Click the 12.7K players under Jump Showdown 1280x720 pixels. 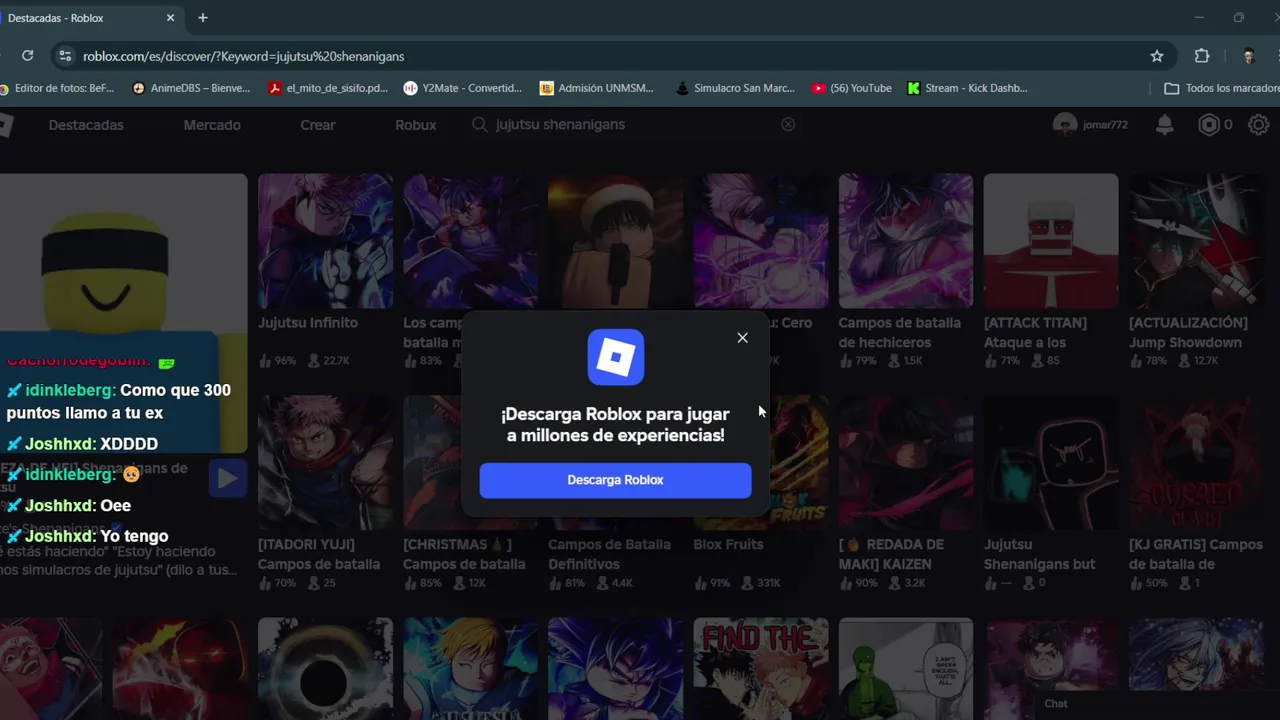point(1198,360)
